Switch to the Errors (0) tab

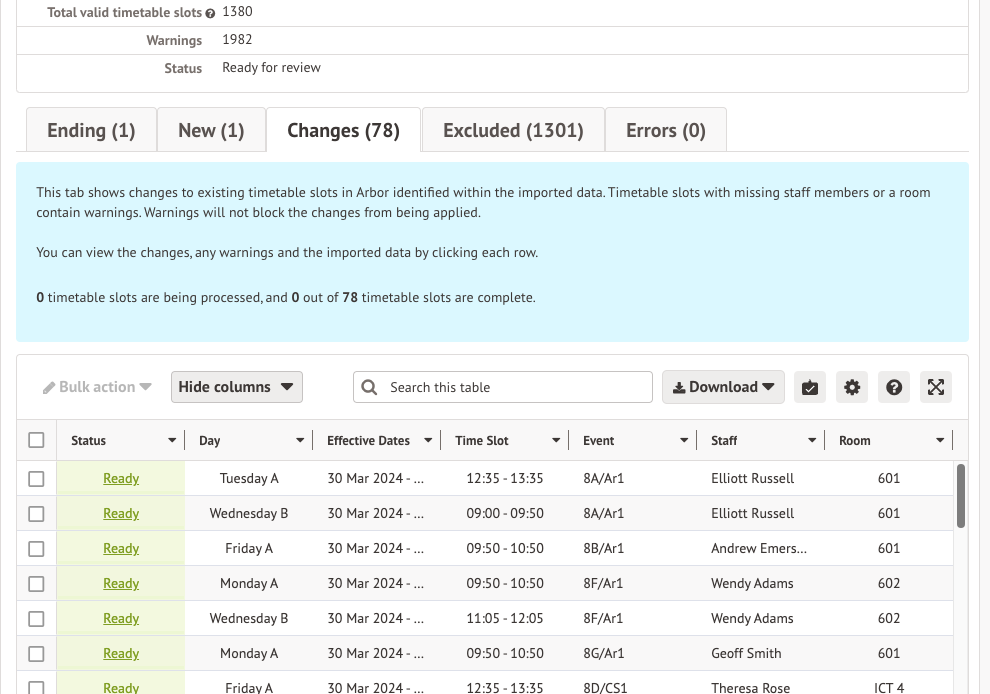tap(665, 130)
